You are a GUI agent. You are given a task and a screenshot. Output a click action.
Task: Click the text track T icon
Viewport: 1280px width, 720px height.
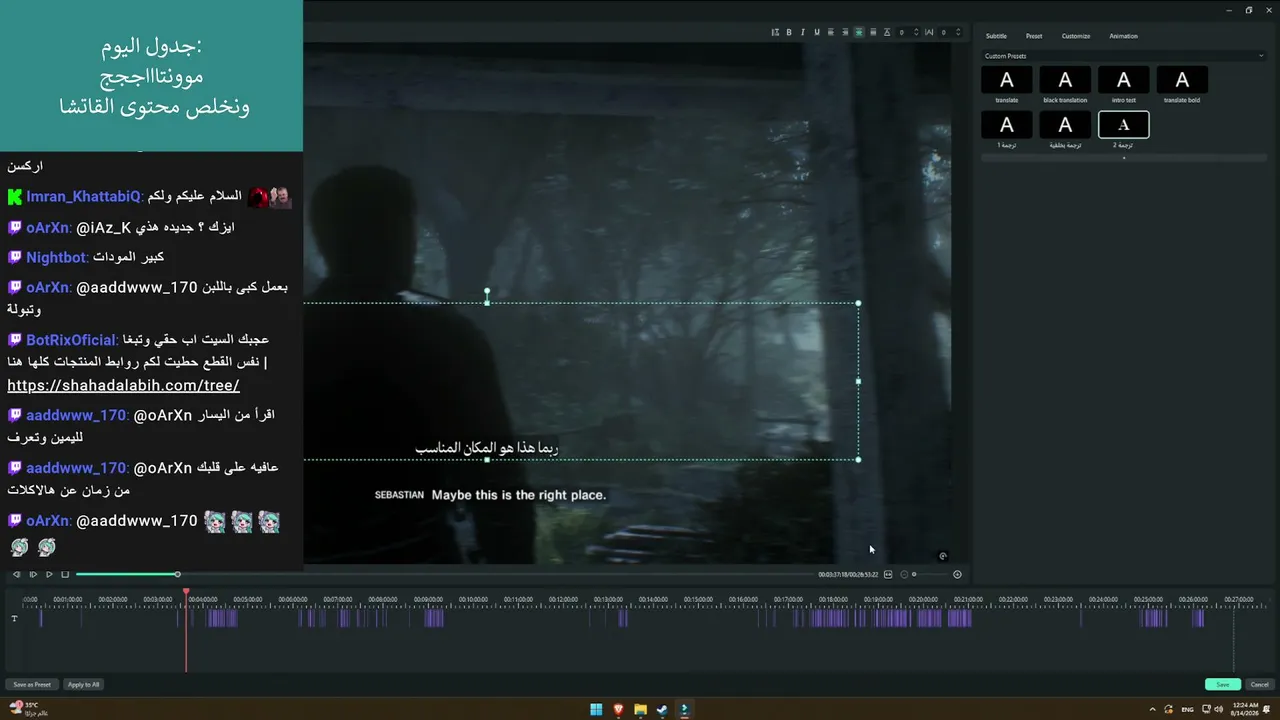click(14, 618)
